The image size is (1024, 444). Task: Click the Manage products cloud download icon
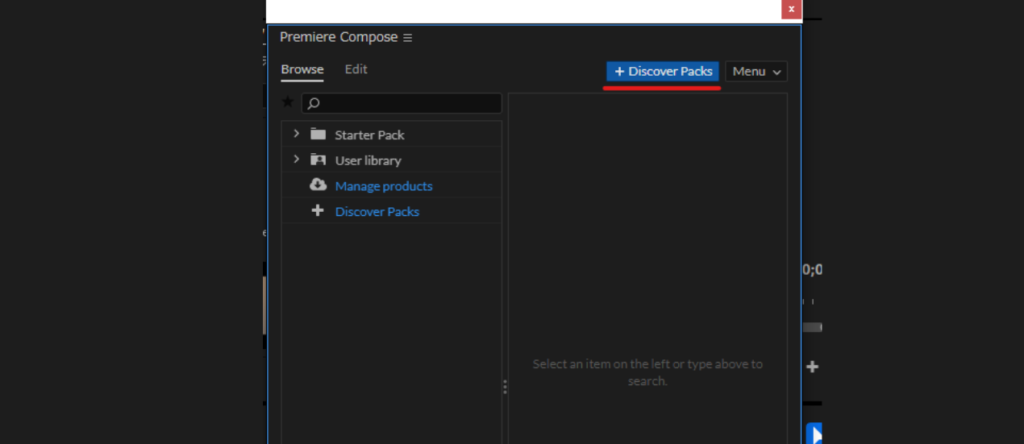(x=318, y=185)
